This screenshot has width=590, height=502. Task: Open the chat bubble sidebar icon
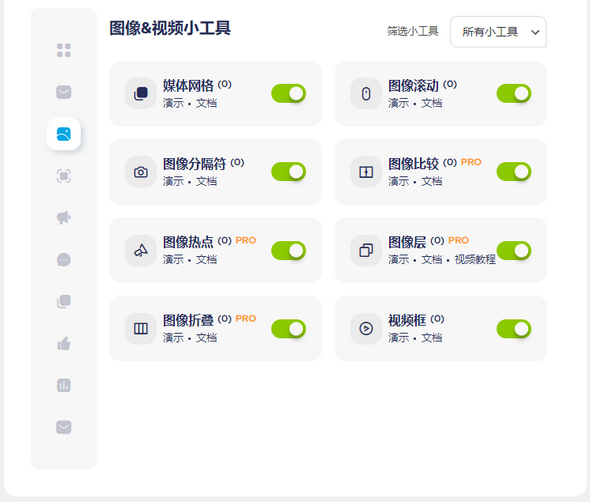tap(64, 260)
